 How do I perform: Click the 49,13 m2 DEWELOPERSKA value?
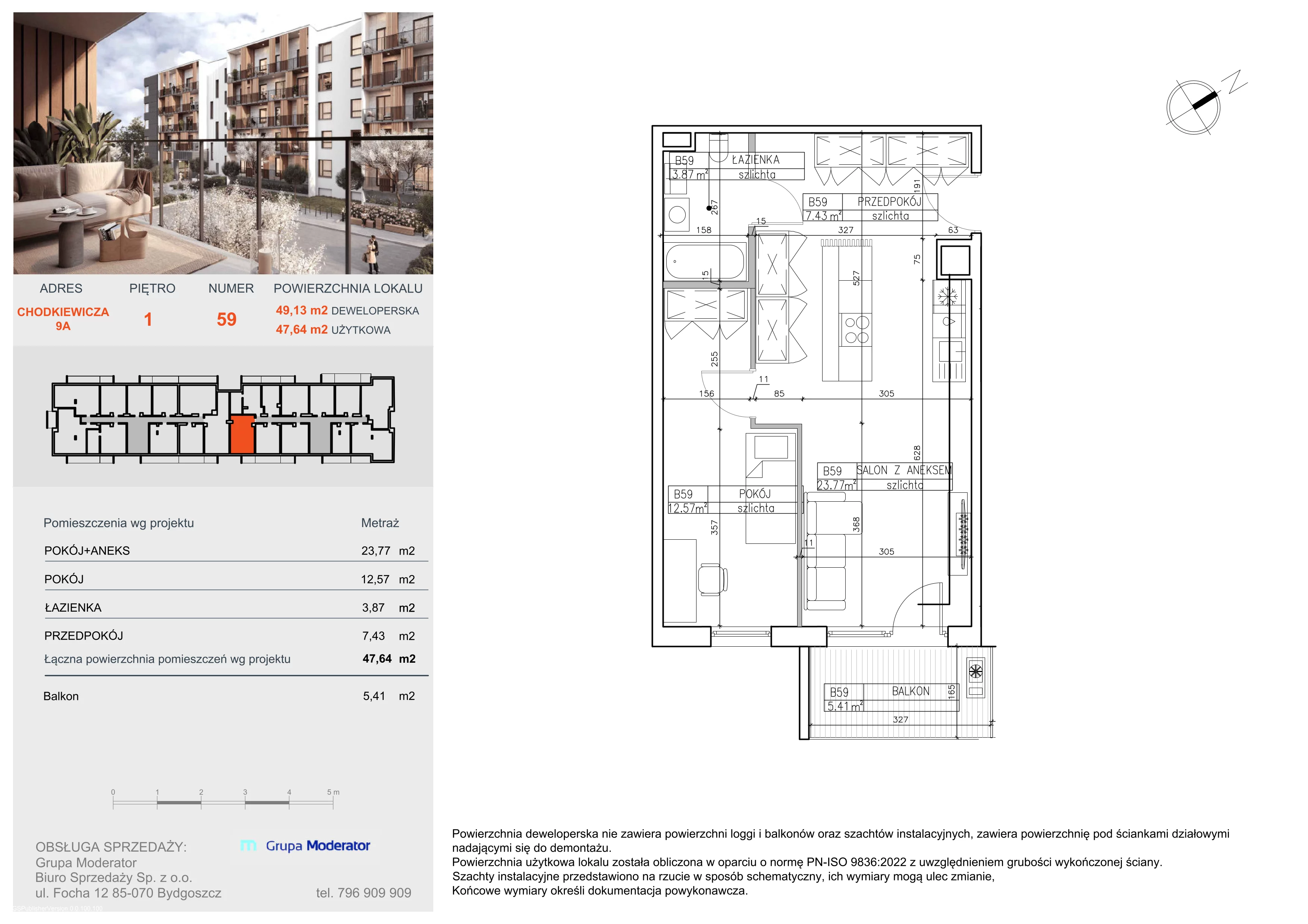(347, 310)
